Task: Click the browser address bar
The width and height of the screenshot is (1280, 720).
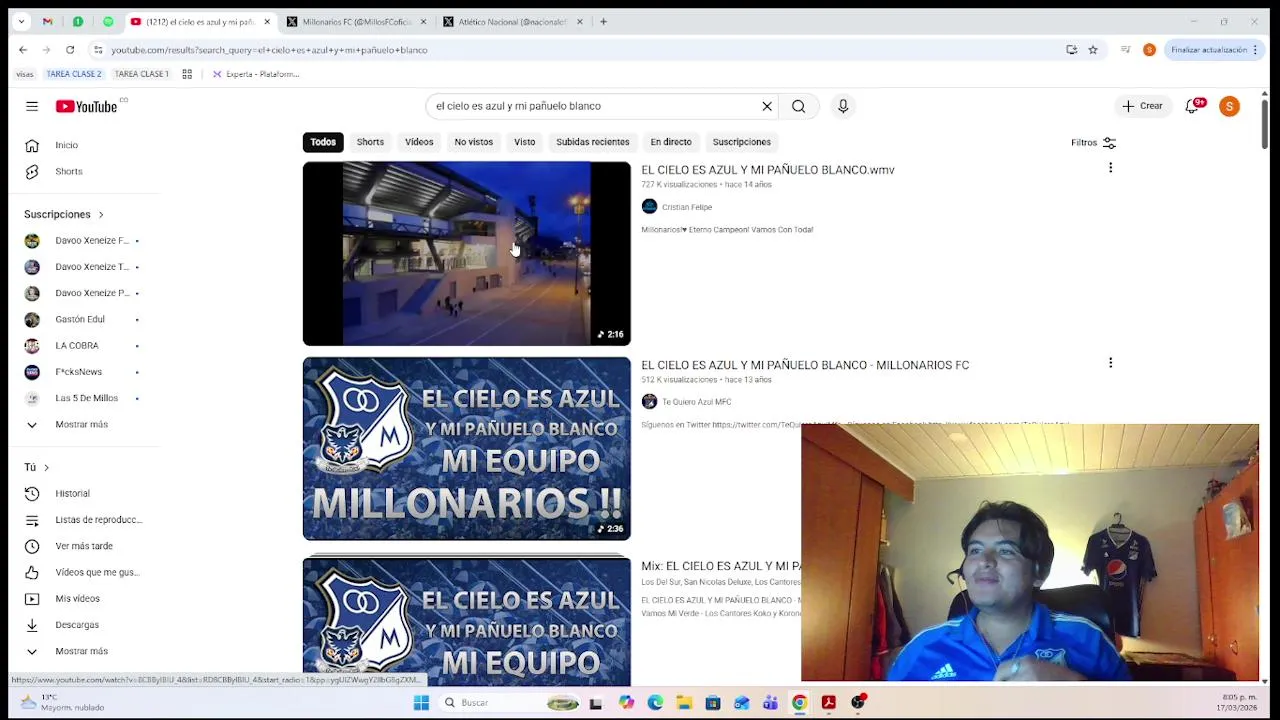Action: [580, 50]
